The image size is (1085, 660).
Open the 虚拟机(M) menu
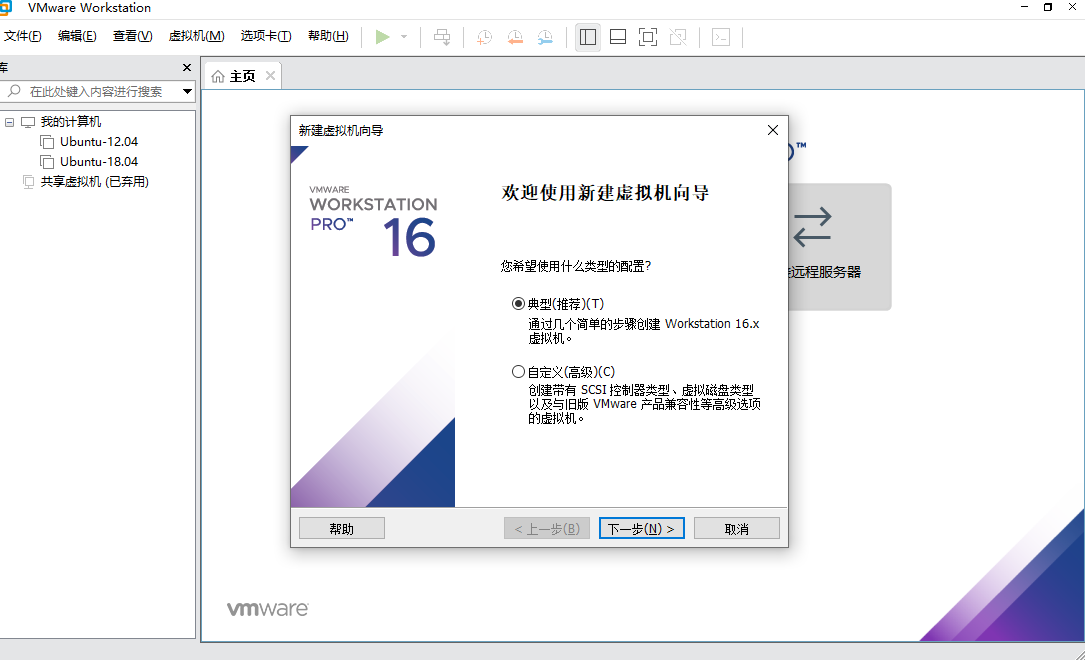point(197,36)
